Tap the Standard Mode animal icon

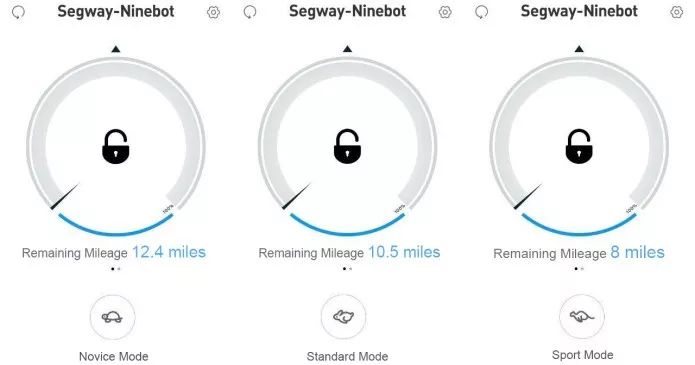pos(344,317)
